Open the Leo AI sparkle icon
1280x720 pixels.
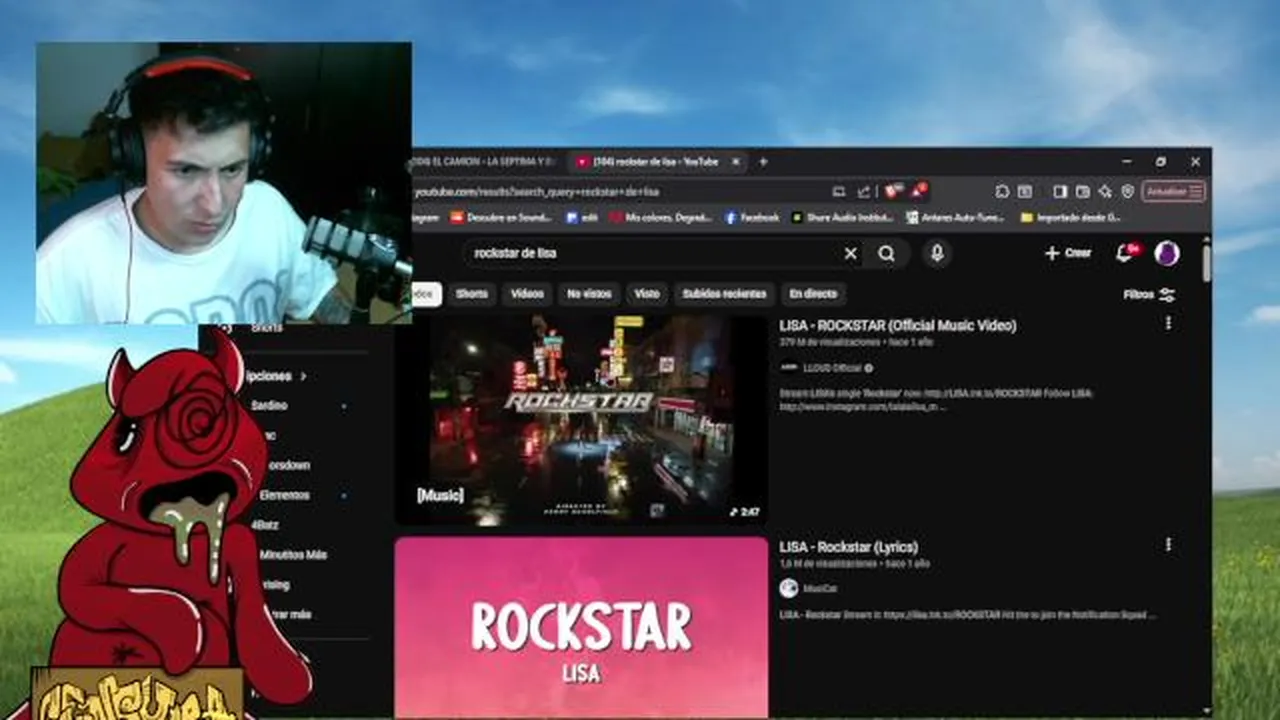[1105, 191]
